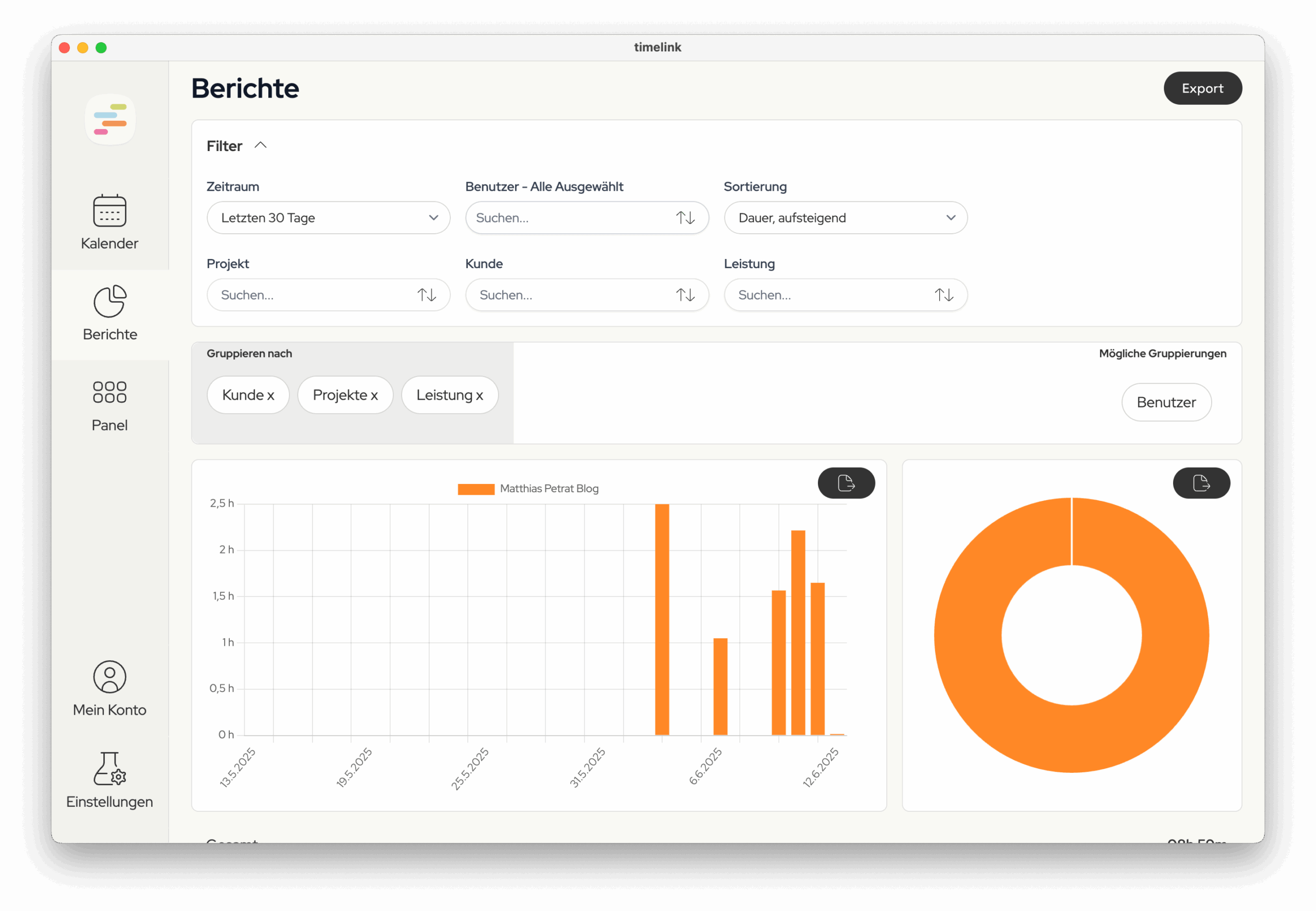The width and height of the screenshot is (1316, 911).
Task: Export the bar chart via icon
Action: point(846,483)
